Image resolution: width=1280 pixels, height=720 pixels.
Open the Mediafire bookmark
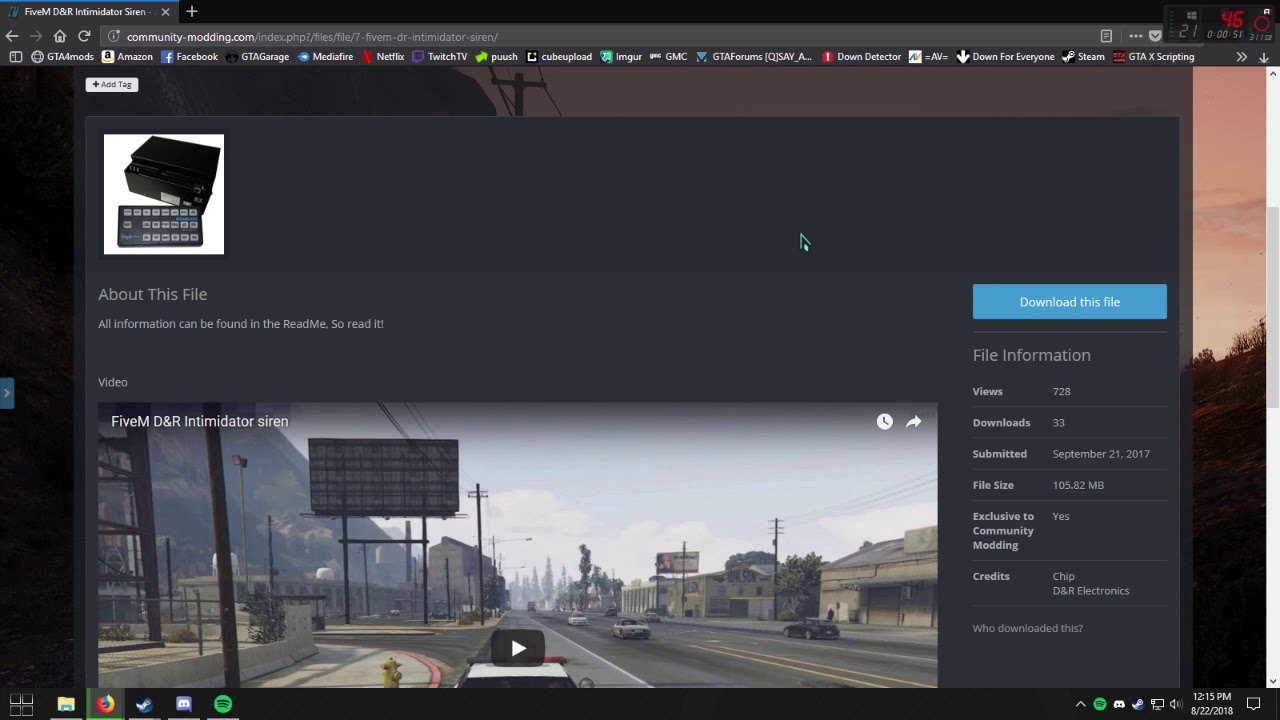point(325,57)
